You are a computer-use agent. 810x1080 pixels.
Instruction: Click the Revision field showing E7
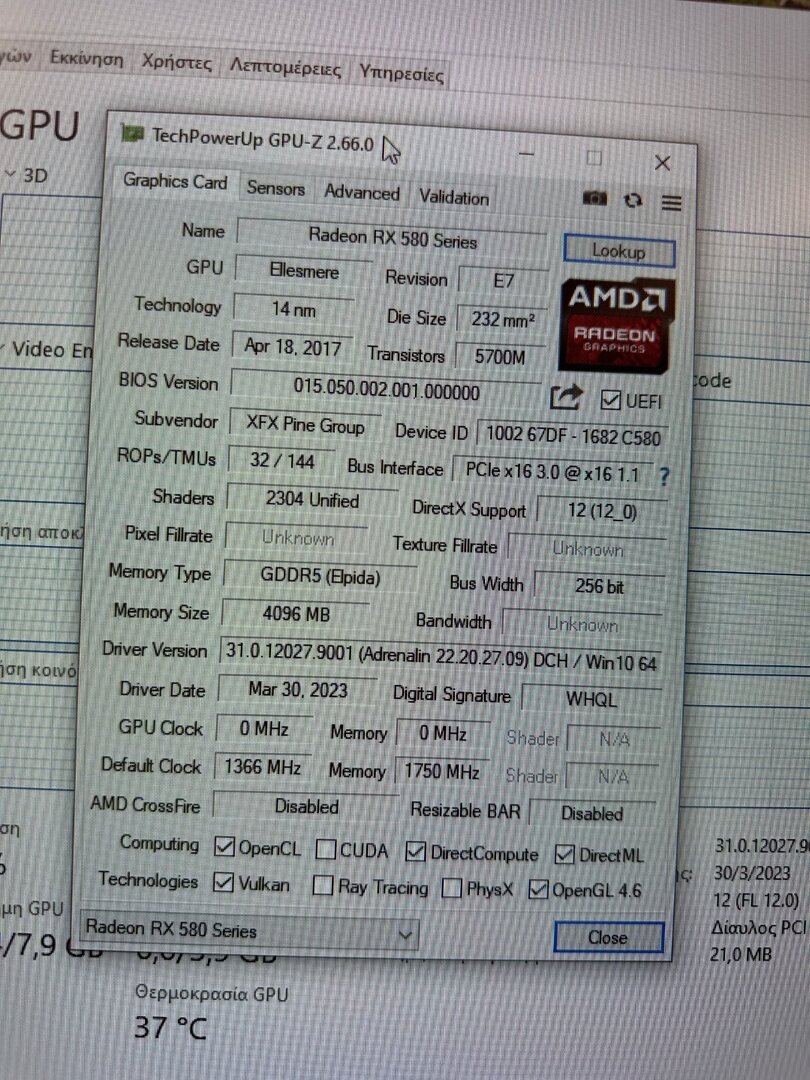pos(503,280)
